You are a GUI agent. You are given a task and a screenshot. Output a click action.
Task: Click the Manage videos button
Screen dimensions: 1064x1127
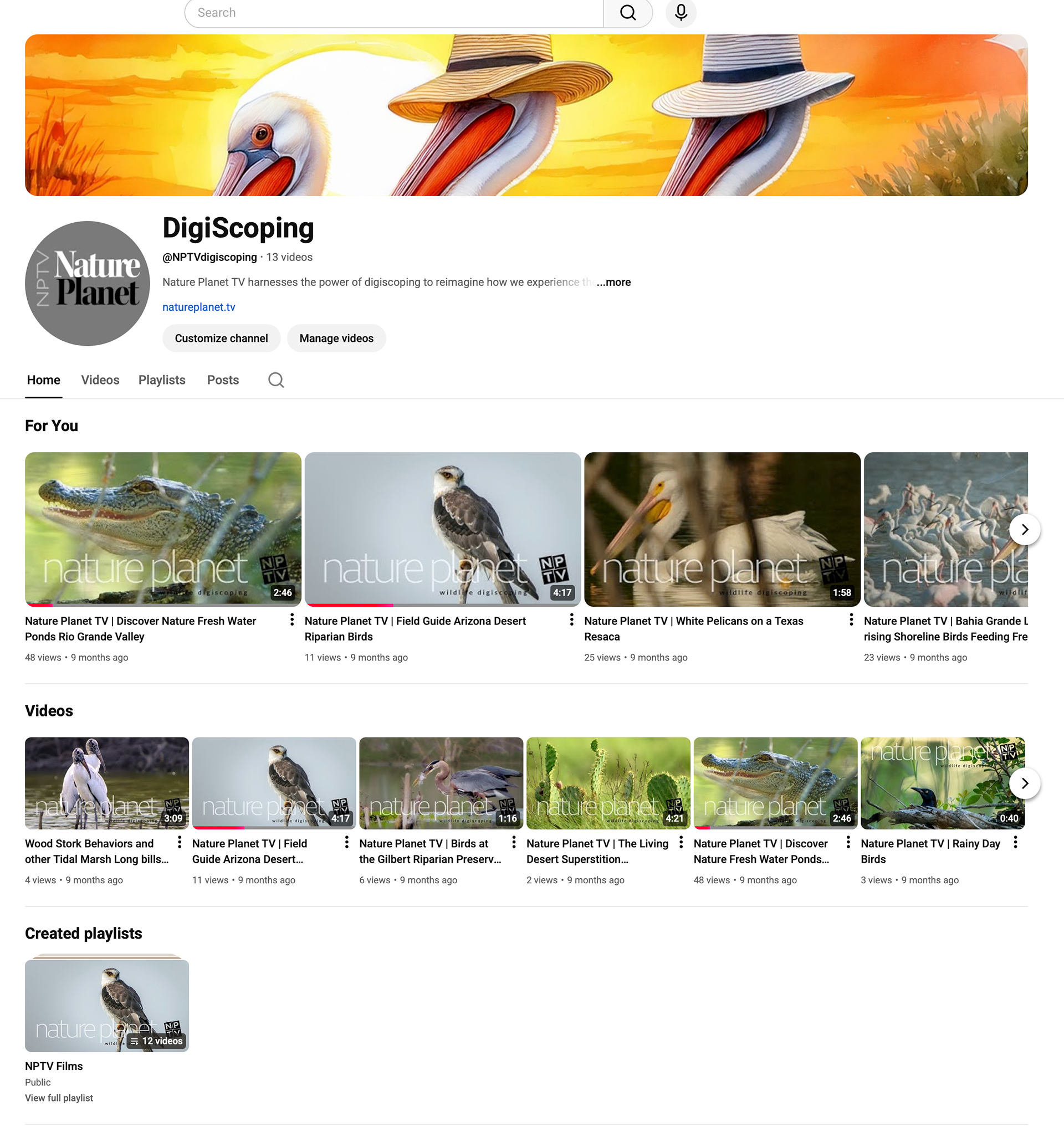(x=336, y=339)
